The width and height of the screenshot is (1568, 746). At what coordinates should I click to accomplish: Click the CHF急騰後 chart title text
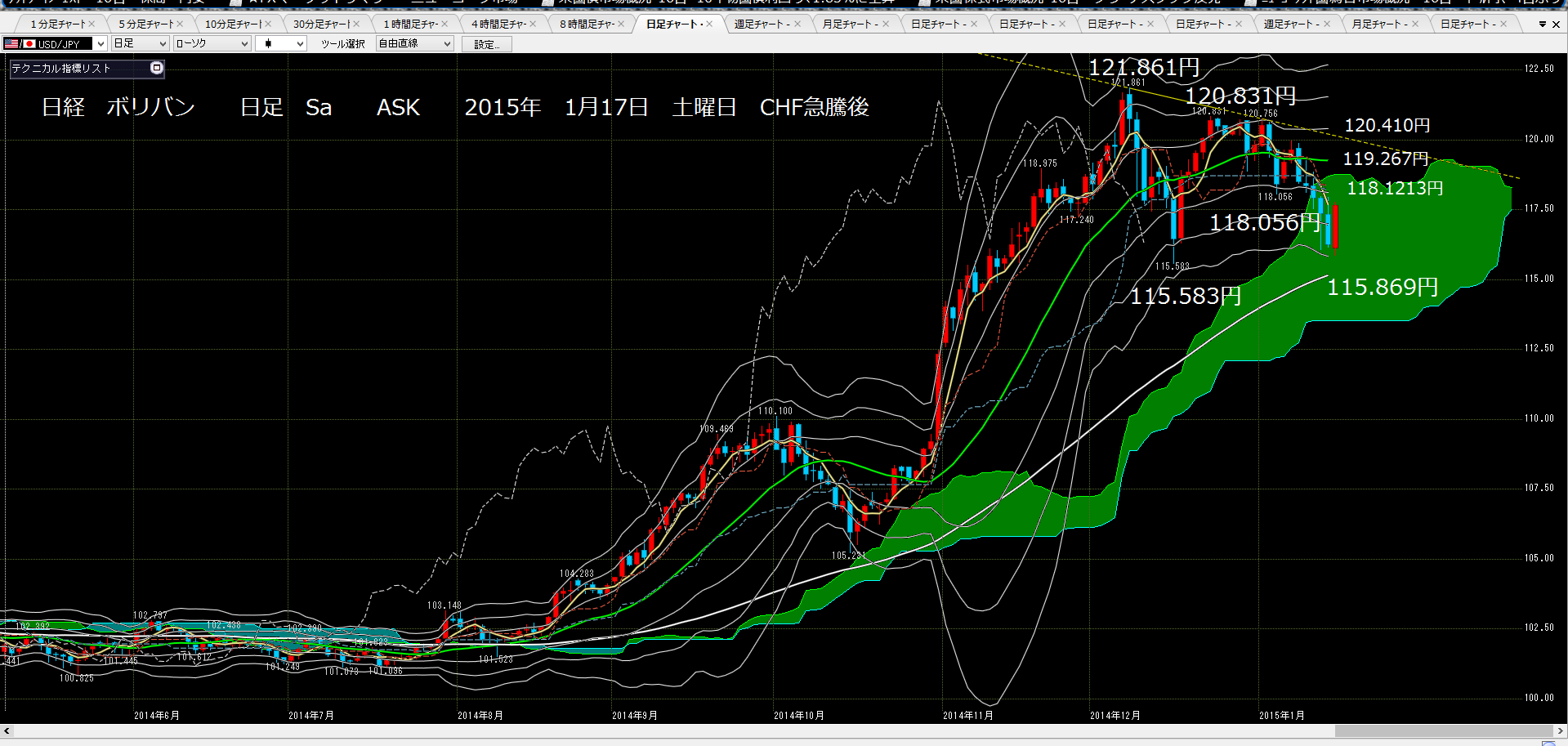815,107
